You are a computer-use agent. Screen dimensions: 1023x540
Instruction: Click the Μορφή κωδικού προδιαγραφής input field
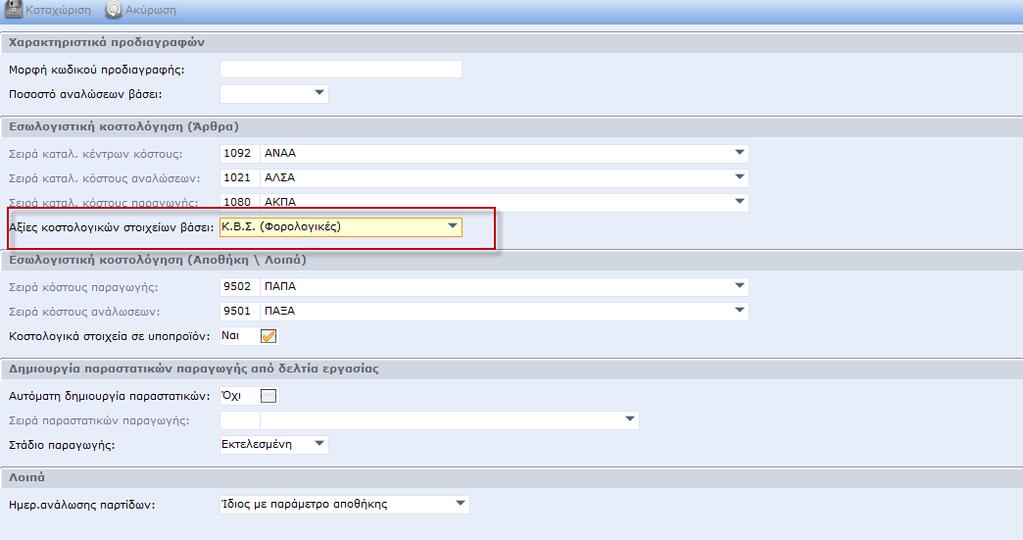pos(341,69)
